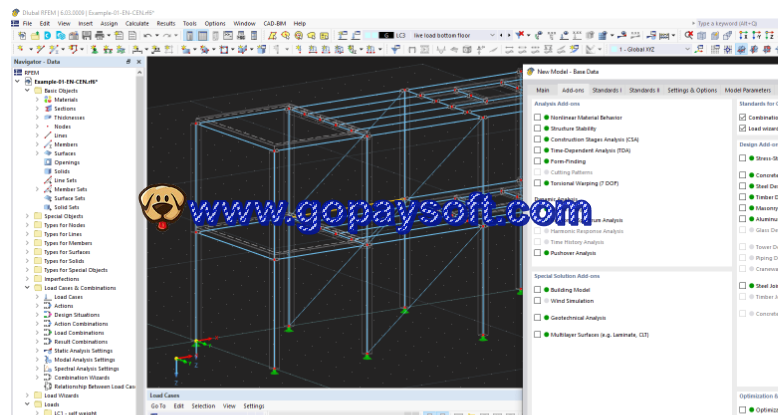Click the Open file folder icon
The width and height of the screenshot is (778, 415).
(35, 36)
